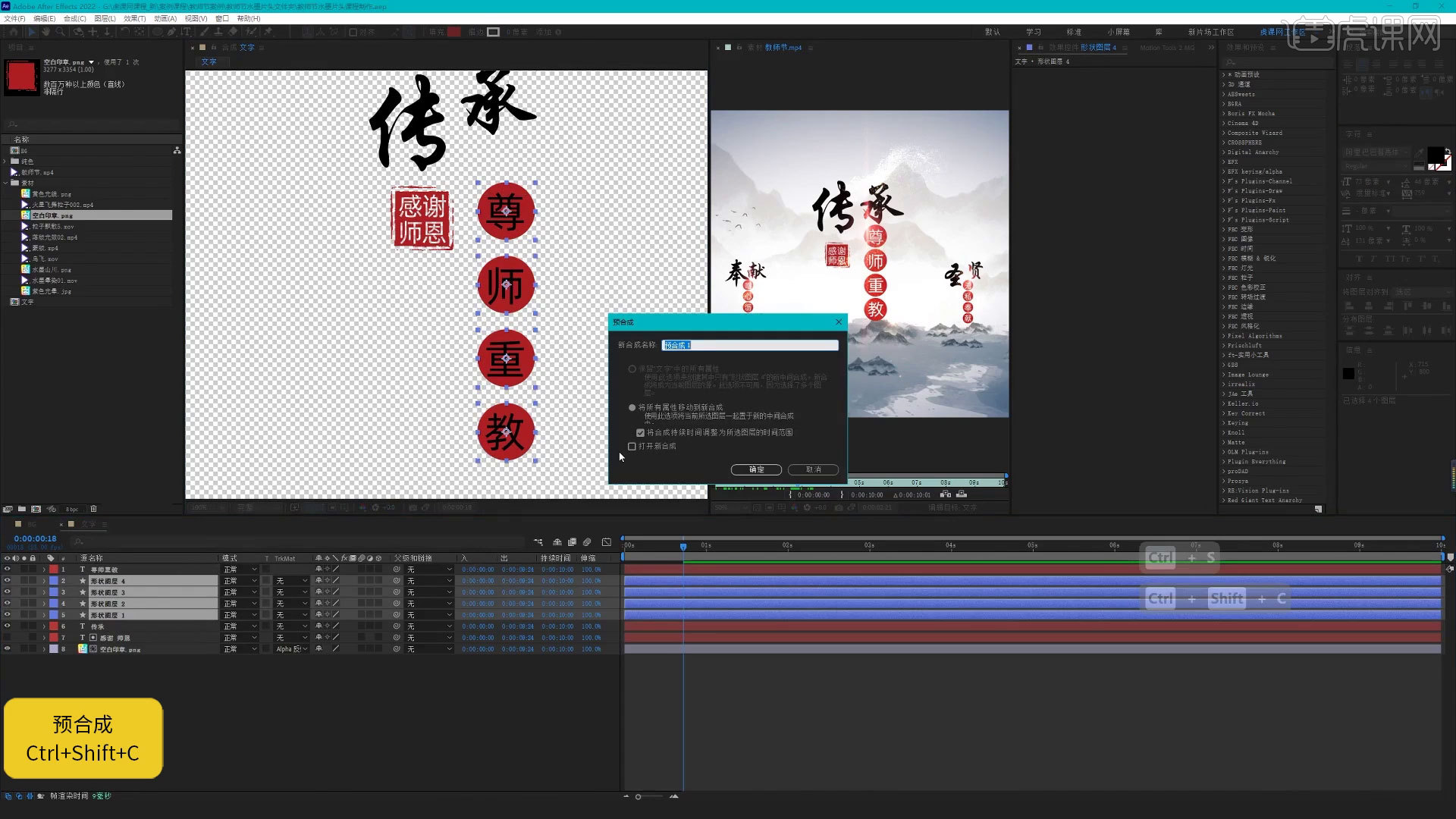
Task: Expand layer 1 尊师重教 properties
Action: coord(44,570)
